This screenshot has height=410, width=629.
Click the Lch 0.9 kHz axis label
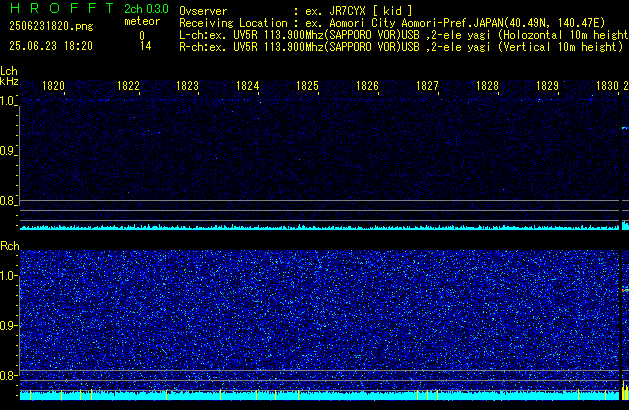point(8,151)
